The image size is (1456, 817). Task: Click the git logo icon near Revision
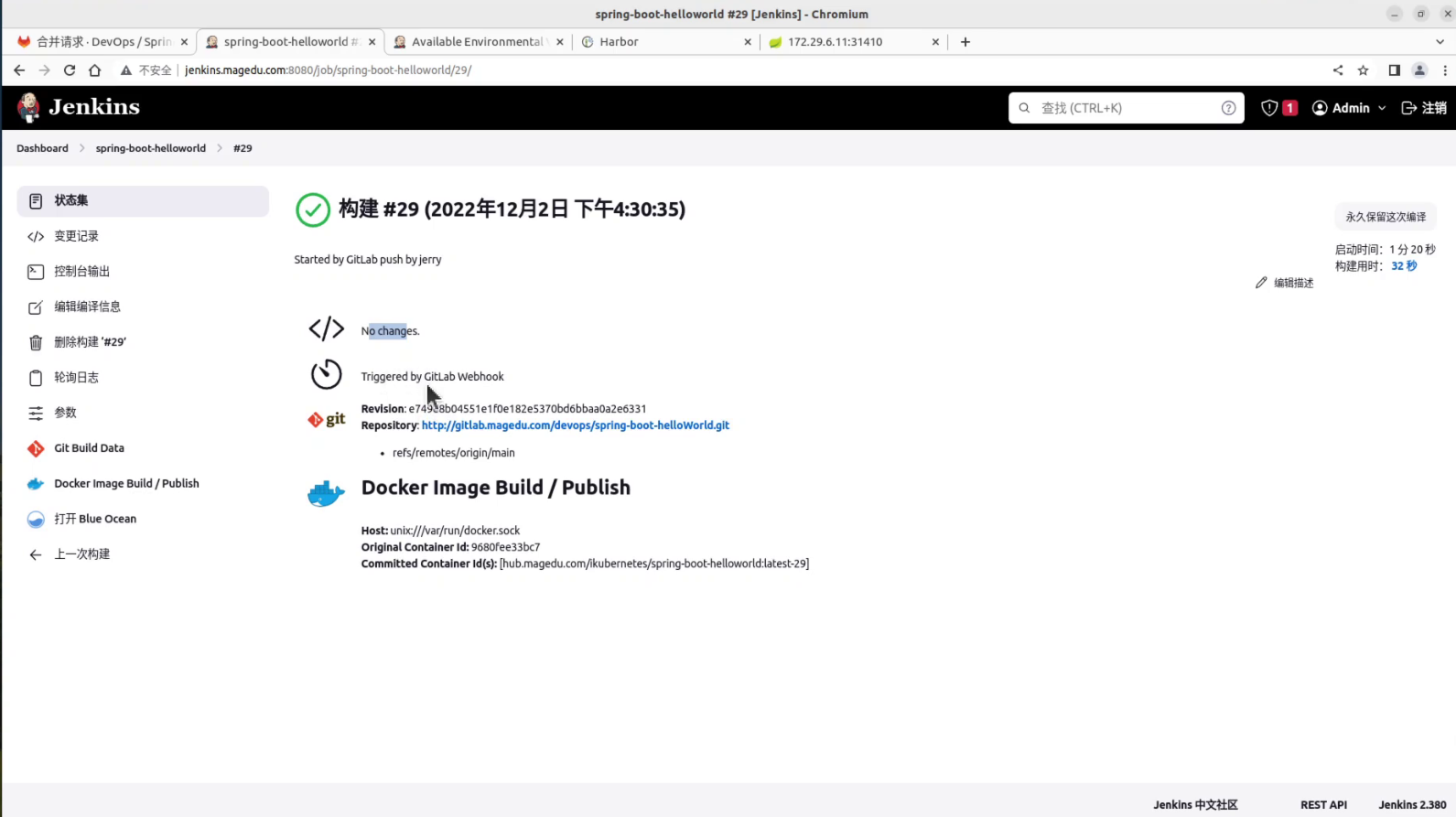(x=326, y=420)
